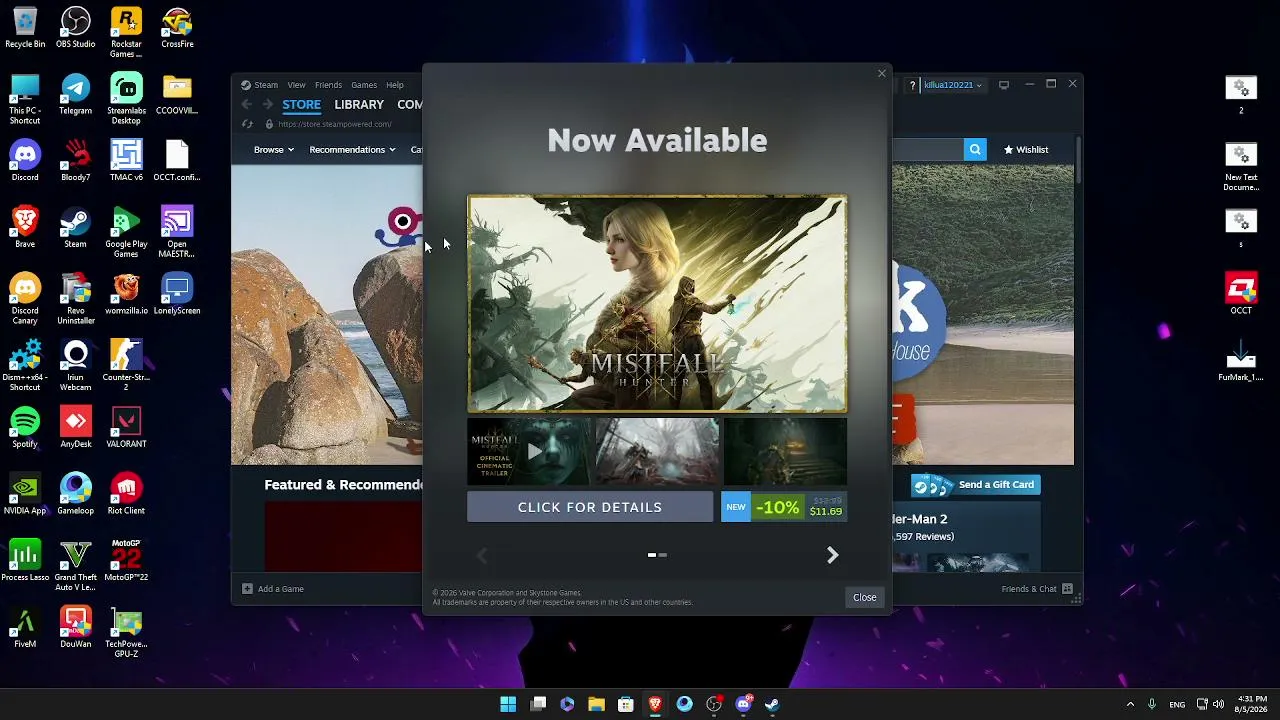Select TechPowerUp GPU-Z desktop icon

(x=126, y=633)
